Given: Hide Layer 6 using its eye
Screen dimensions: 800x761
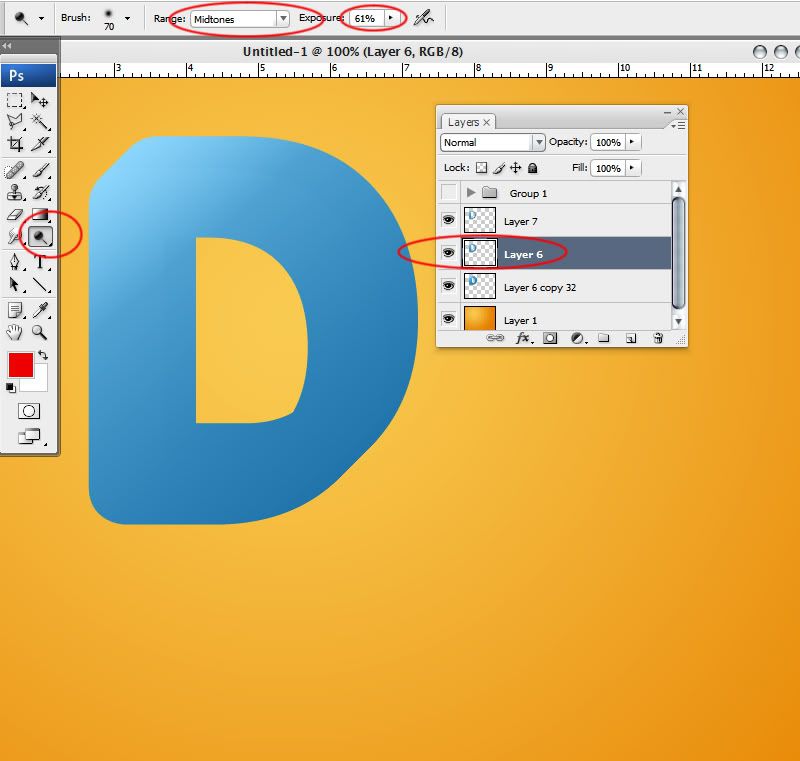Looking at the screenshot, I should 448,252.
